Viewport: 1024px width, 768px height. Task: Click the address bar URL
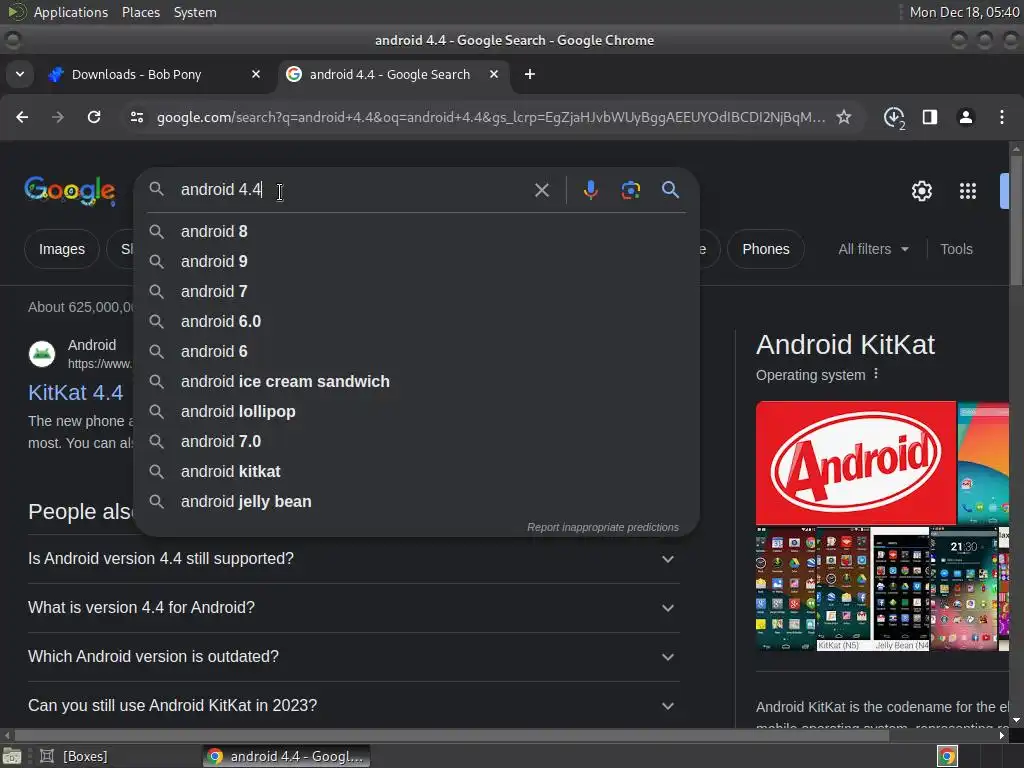pos(490,117)
